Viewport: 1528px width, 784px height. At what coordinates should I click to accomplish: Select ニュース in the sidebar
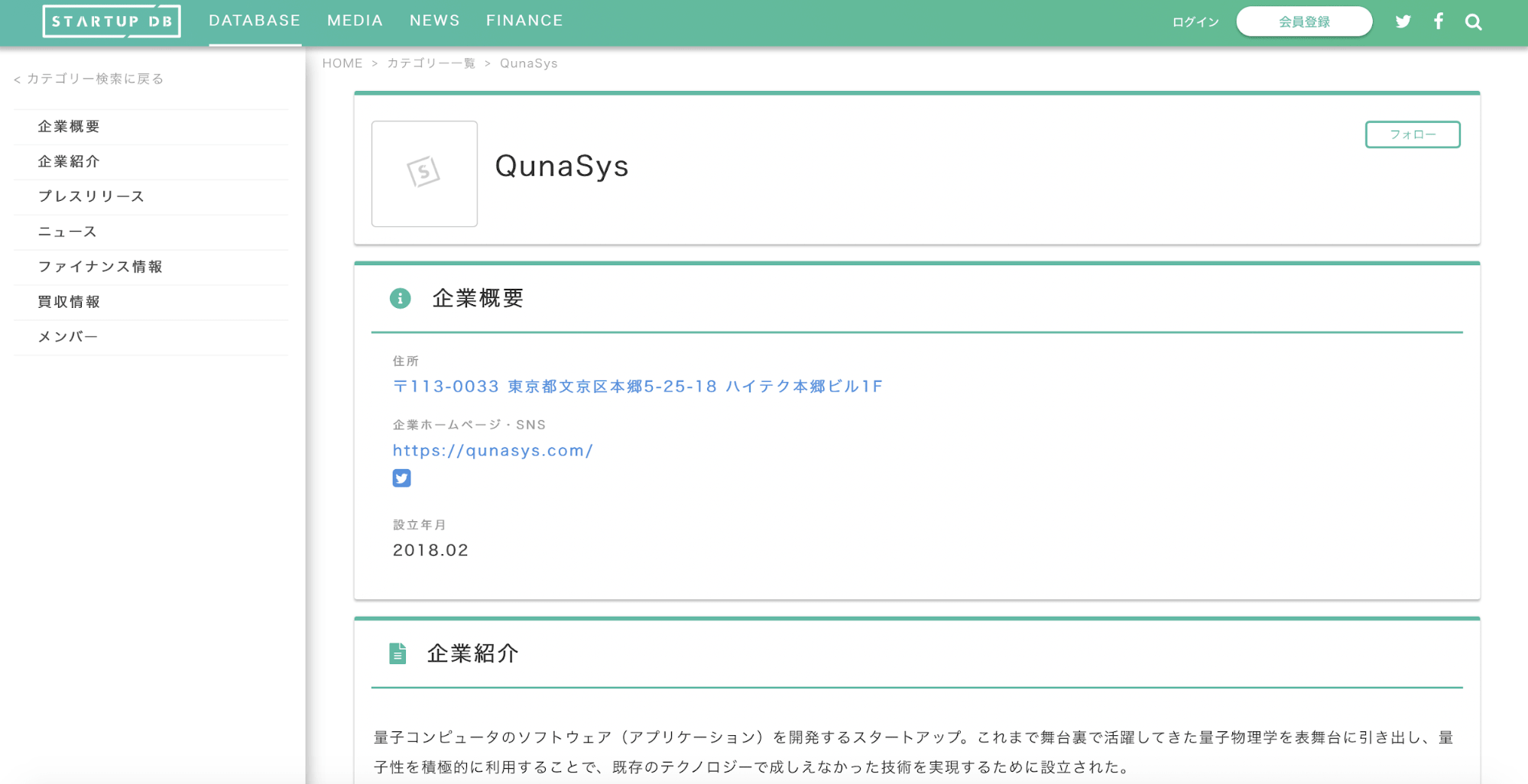click(151, 232)
